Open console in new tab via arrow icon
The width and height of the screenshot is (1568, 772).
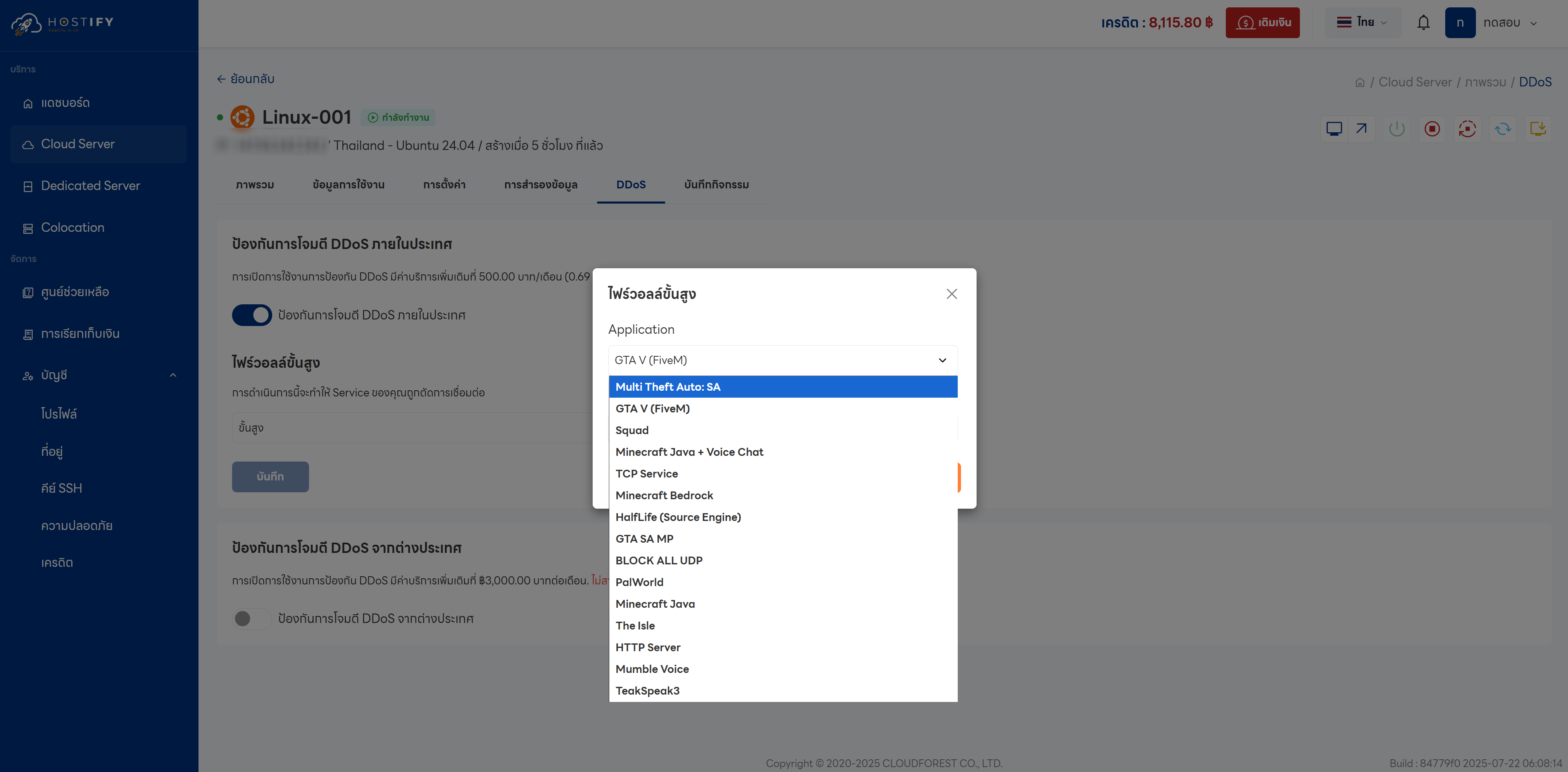(x=1361, y=129)
